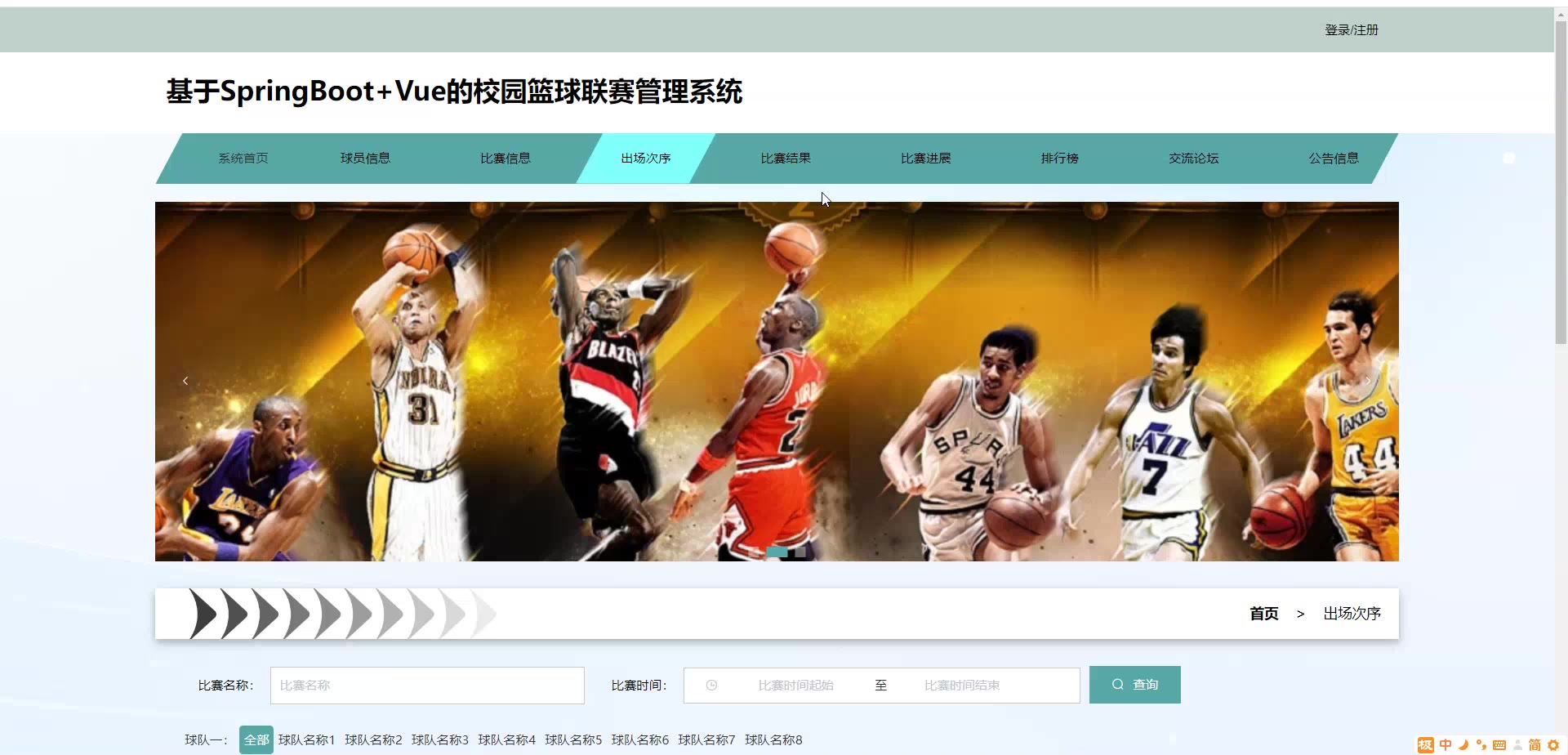
Task: View the 比赛结果 tab
Action: (x=786, y=159)
